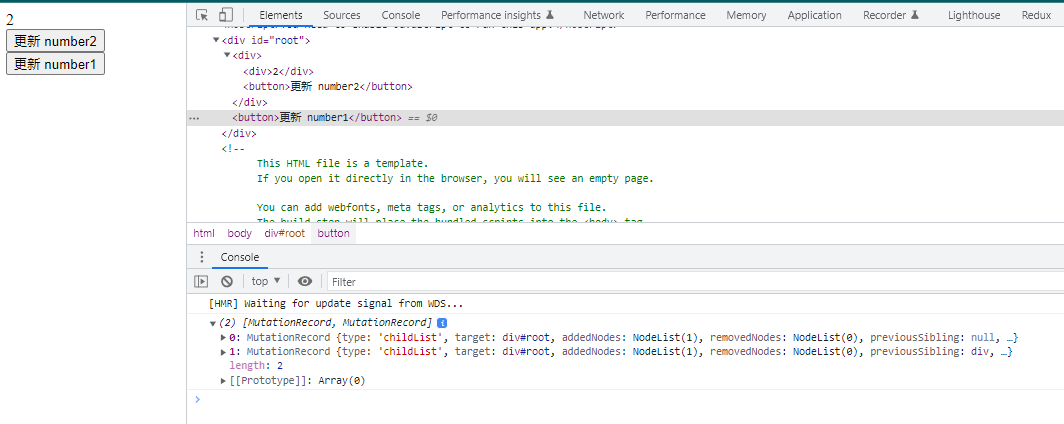
Task: Open the drawer three-dot menu
Action: point(201,257)
